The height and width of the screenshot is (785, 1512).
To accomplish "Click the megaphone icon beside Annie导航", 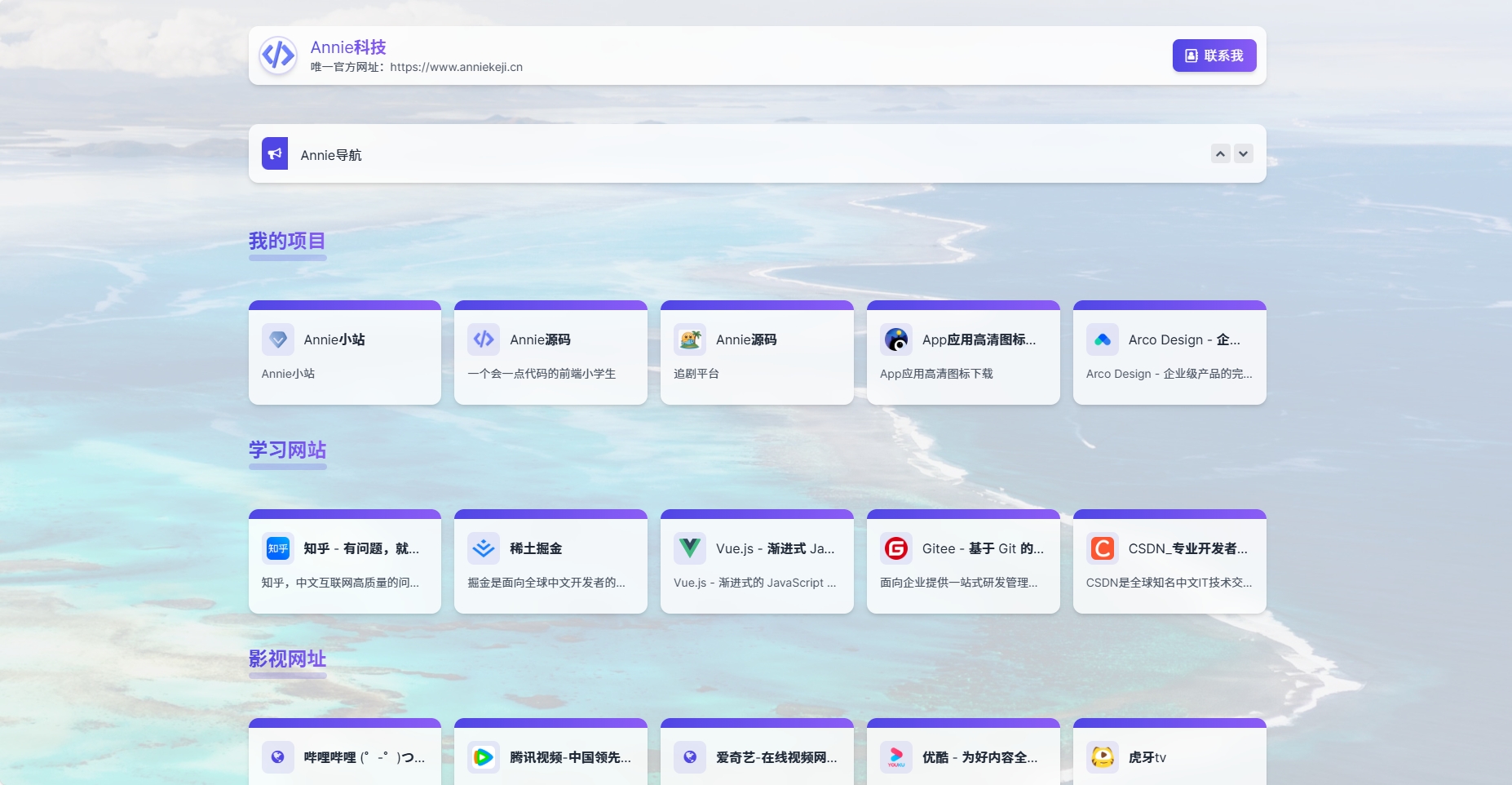I will [275, 153].
